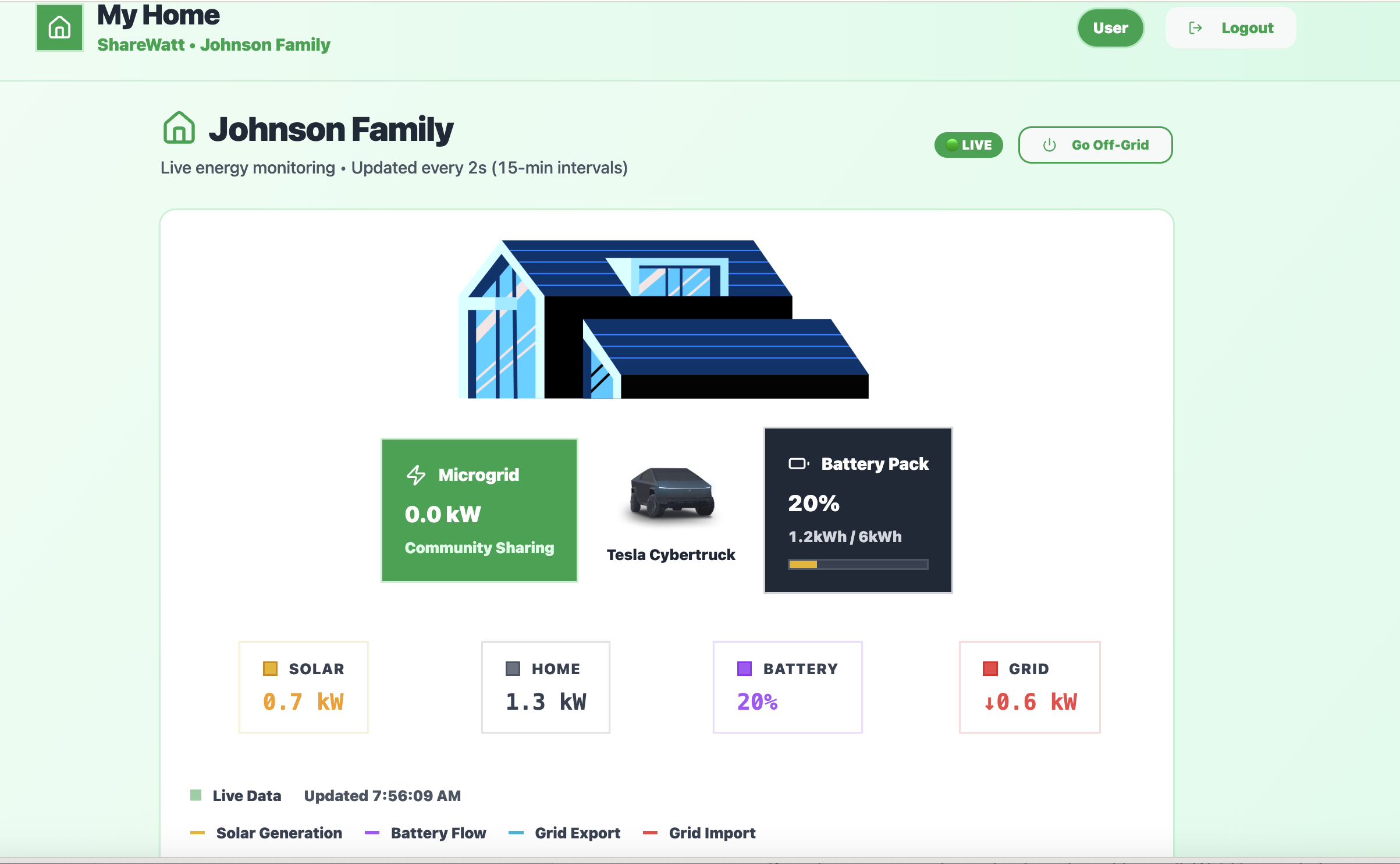Click the battery icon in the Battery Pack card
The image size is (1400, 864).
[798, 464]
